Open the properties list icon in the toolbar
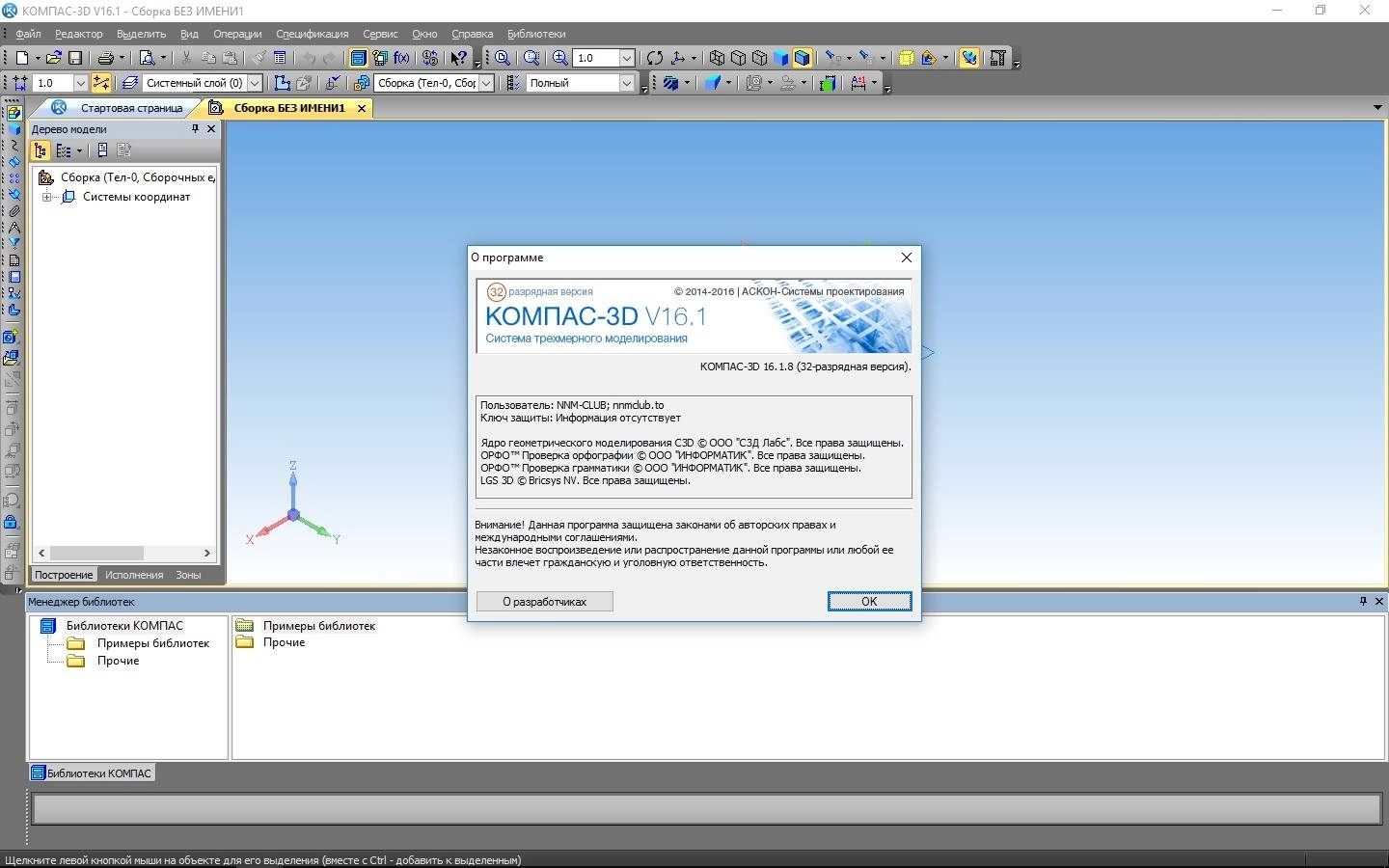The height and width of the screenshot is (868, 1389). [x=281, y=58]
